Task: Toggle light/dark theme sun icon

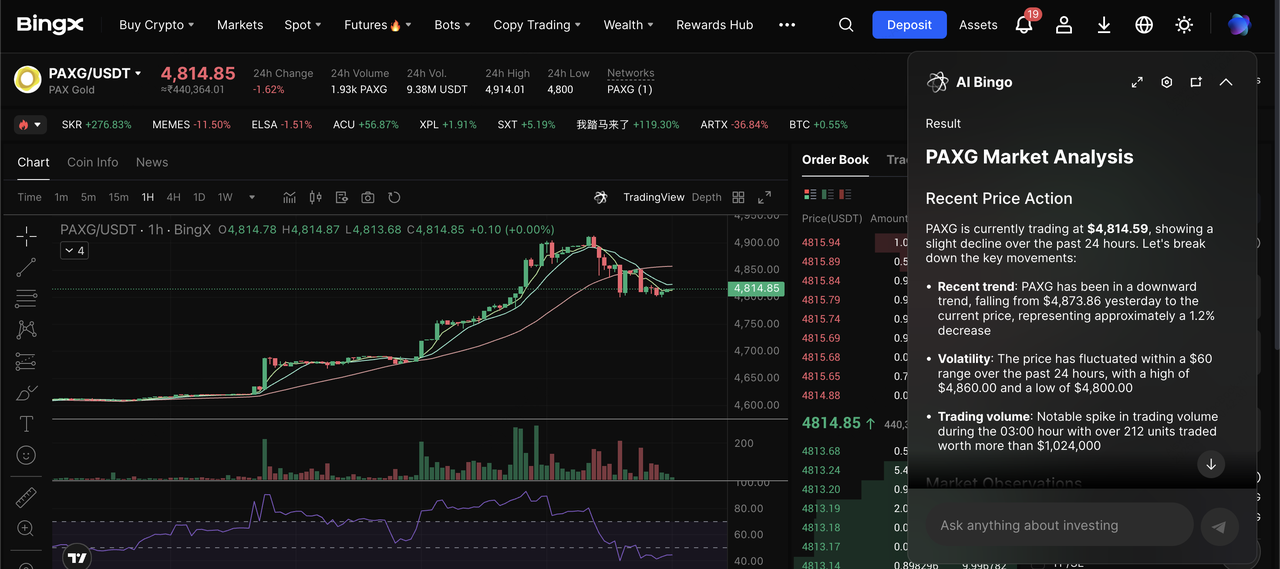Action: tap(1184, 25)
